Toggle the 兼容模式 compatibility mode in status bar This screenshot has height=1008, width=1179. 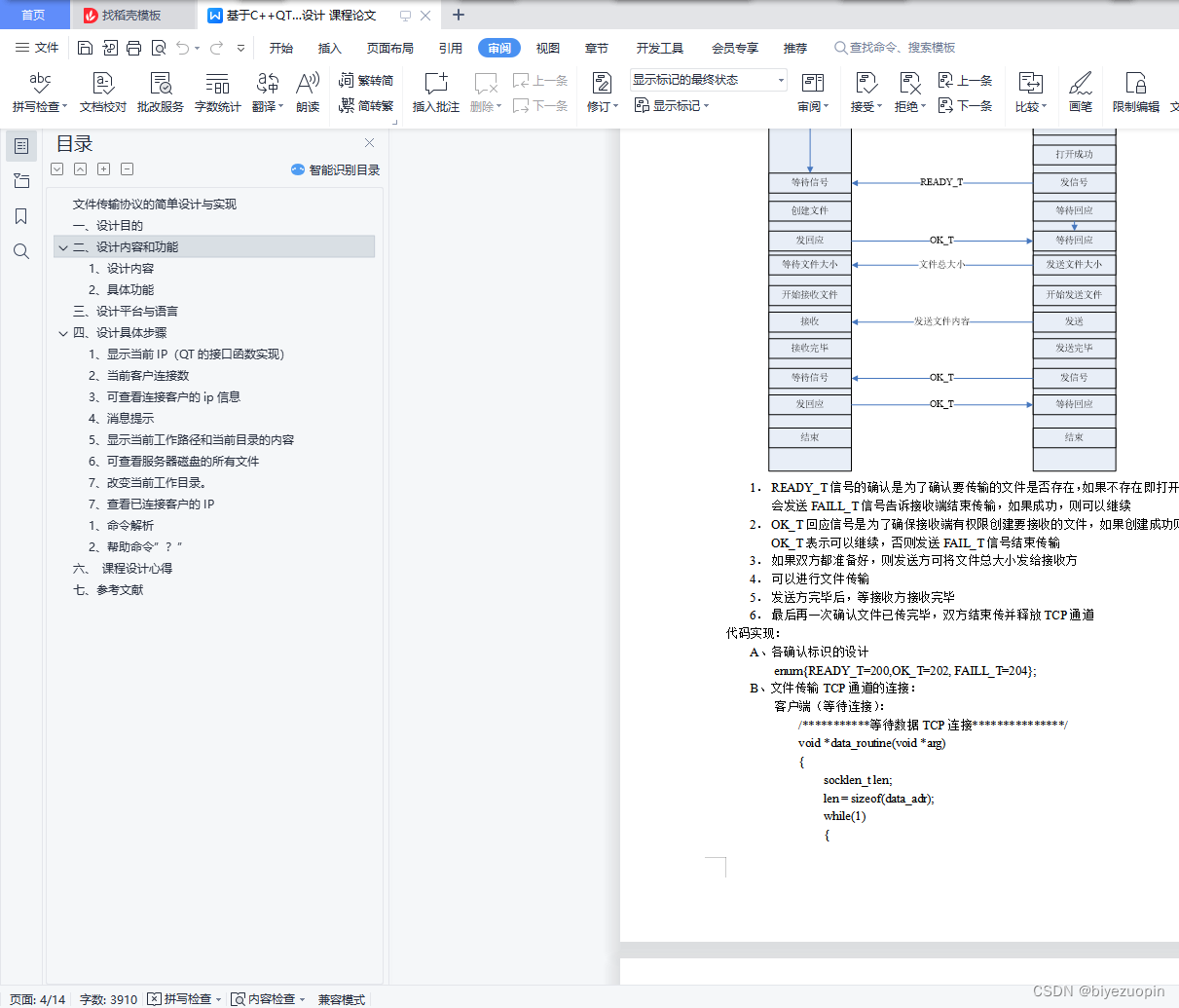(340, 999)
